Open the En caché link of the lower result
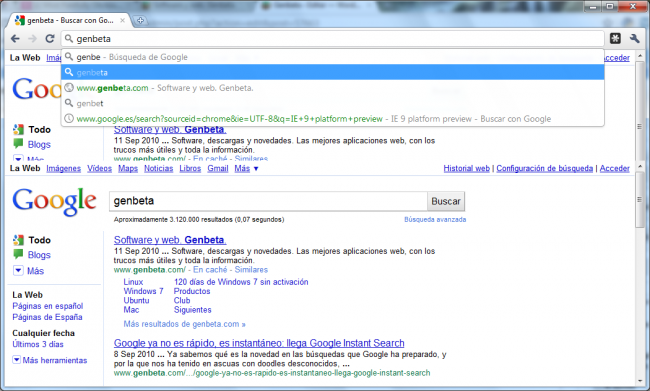The image size is (650, 391). tap(210, 270)
